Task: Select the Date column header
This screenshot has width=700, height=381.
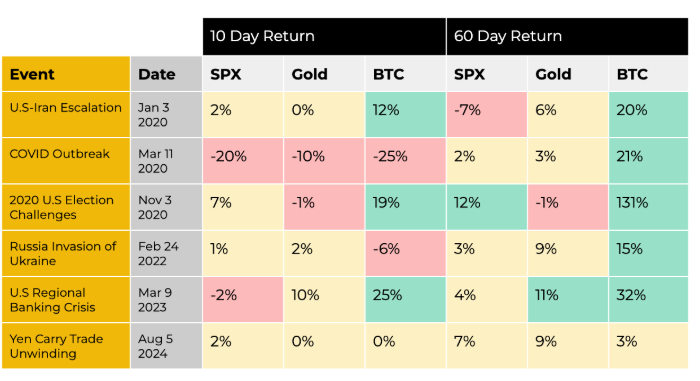Action: click(167, 74)
